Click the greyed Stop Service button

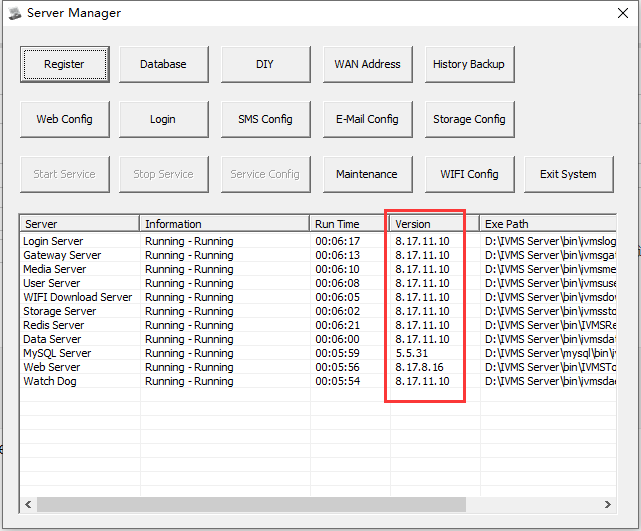[164, 174]
